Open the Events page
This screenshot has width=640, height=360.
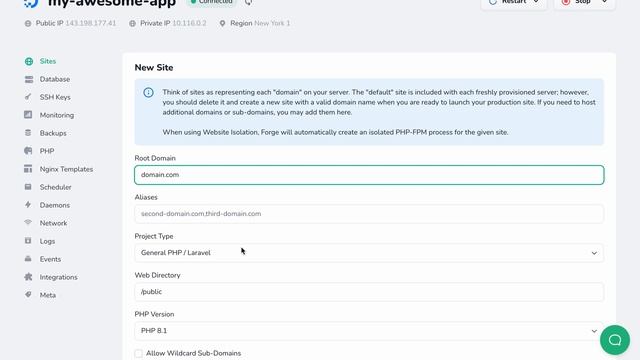pos(50,259)
